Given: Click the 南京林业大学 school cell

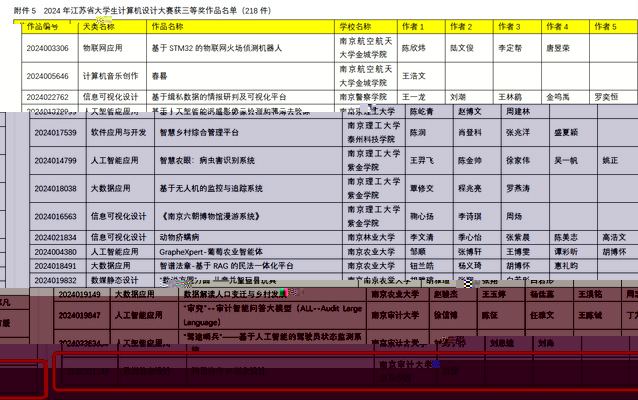Looking at the screenshot, I should [x=371, y=238].
